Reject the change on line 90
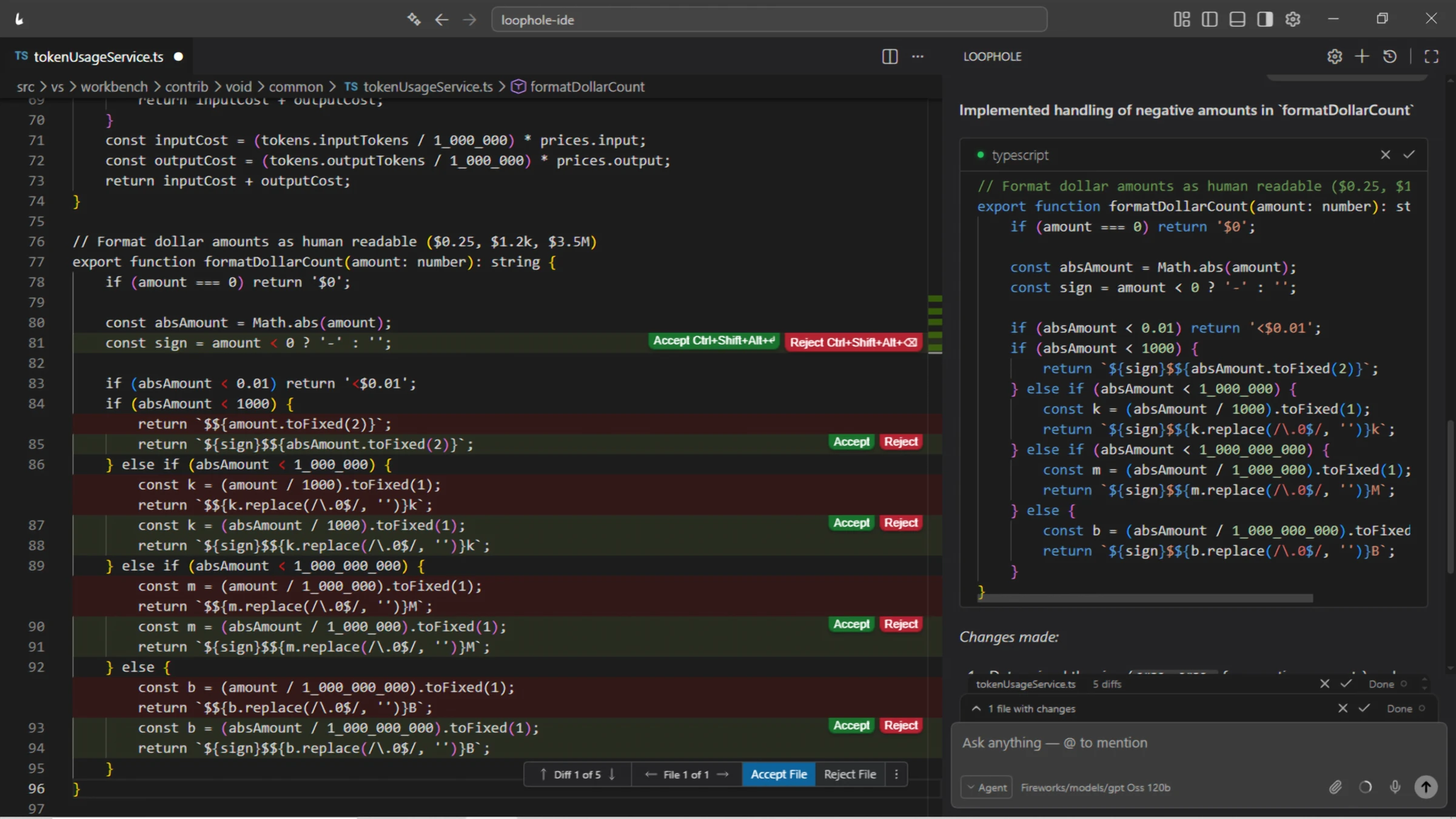This screenshot has height=819, width=1456. (x=901, y=624)
